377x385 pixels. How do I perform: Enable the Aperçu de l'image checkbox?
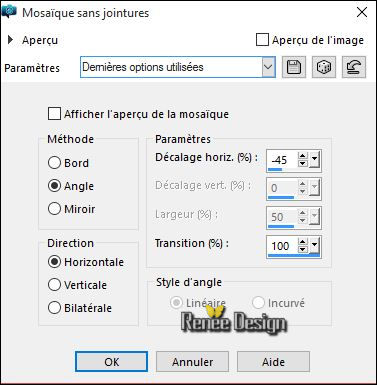(x=262, y=40)
